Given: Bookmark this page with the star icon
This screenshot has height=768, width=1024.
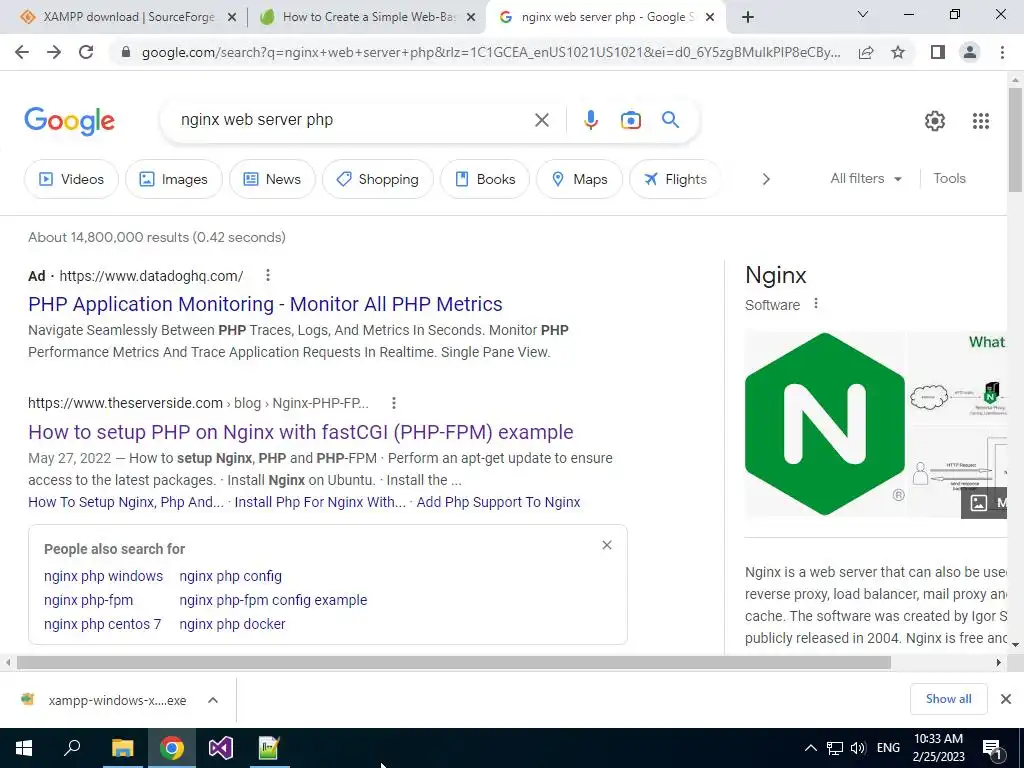Looking at the screenshot, I should pos(898,52).
